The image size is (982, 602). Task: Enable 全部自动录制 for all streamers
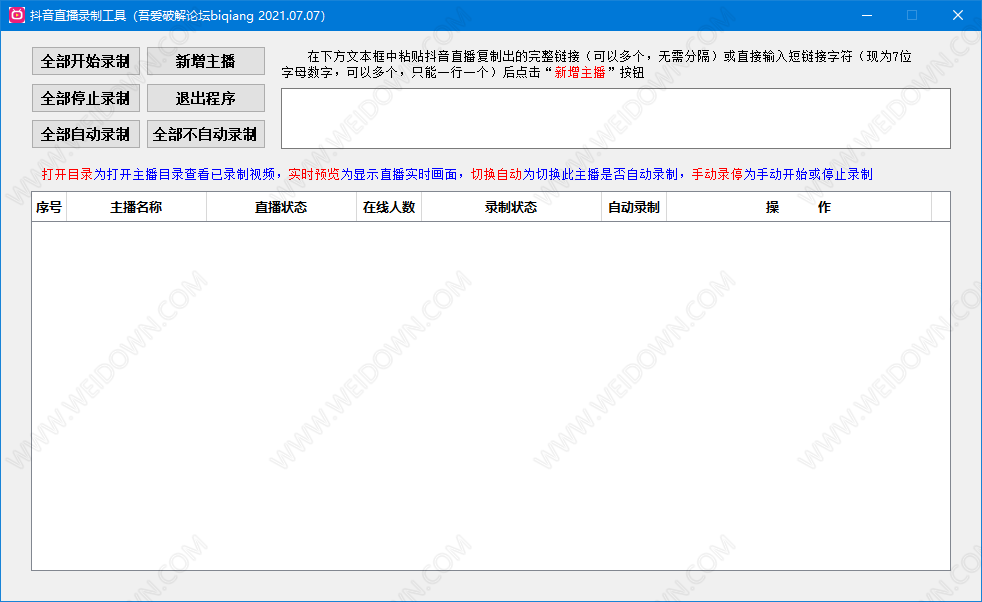click(86, 134)
